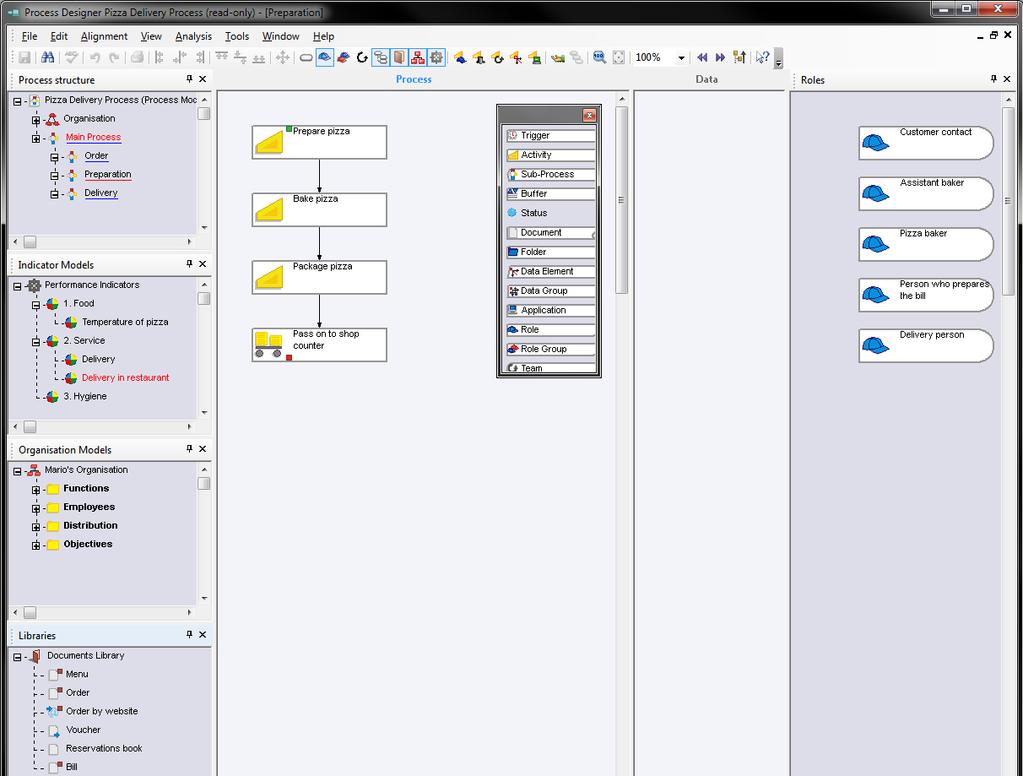
Task: Pick the Folder element from the palette
Action: pyautogui.click(x=551, y=252)
